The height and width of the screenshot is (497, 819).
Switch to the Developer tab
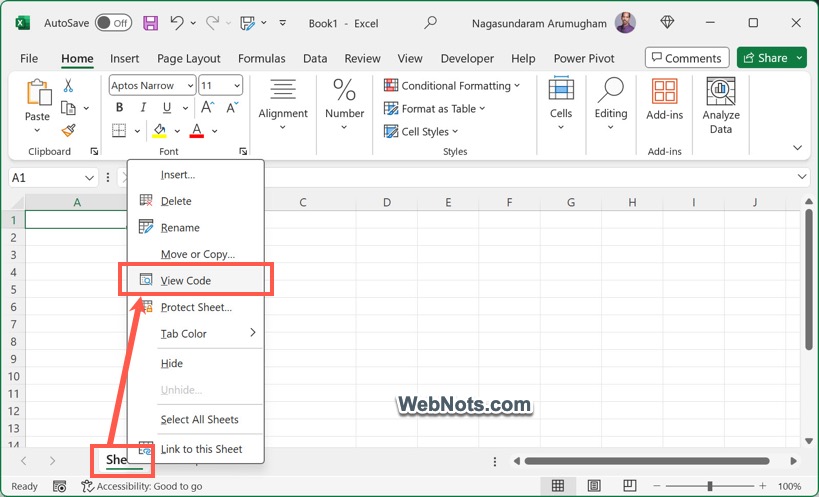(467, 58)
